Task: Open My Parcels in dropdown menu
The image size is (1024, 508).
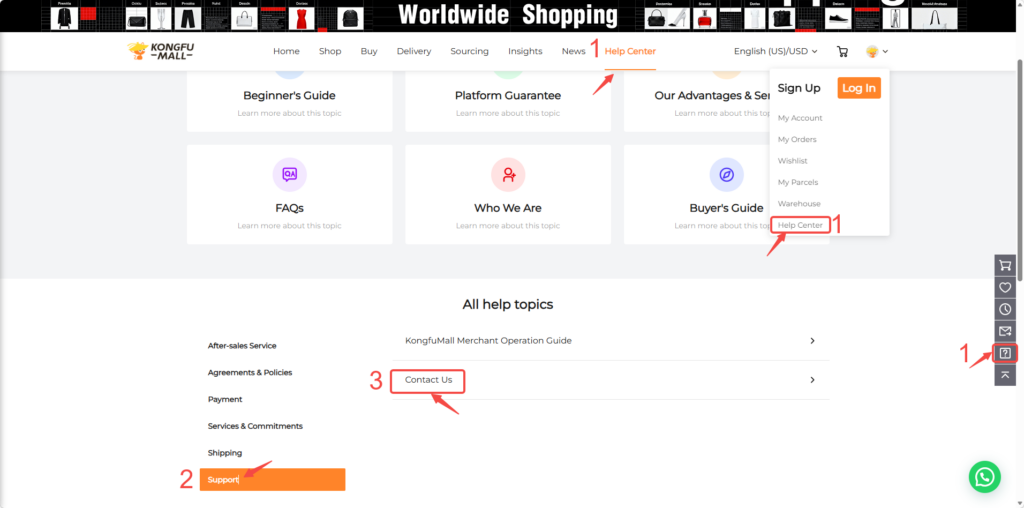Action: [797, 182]
